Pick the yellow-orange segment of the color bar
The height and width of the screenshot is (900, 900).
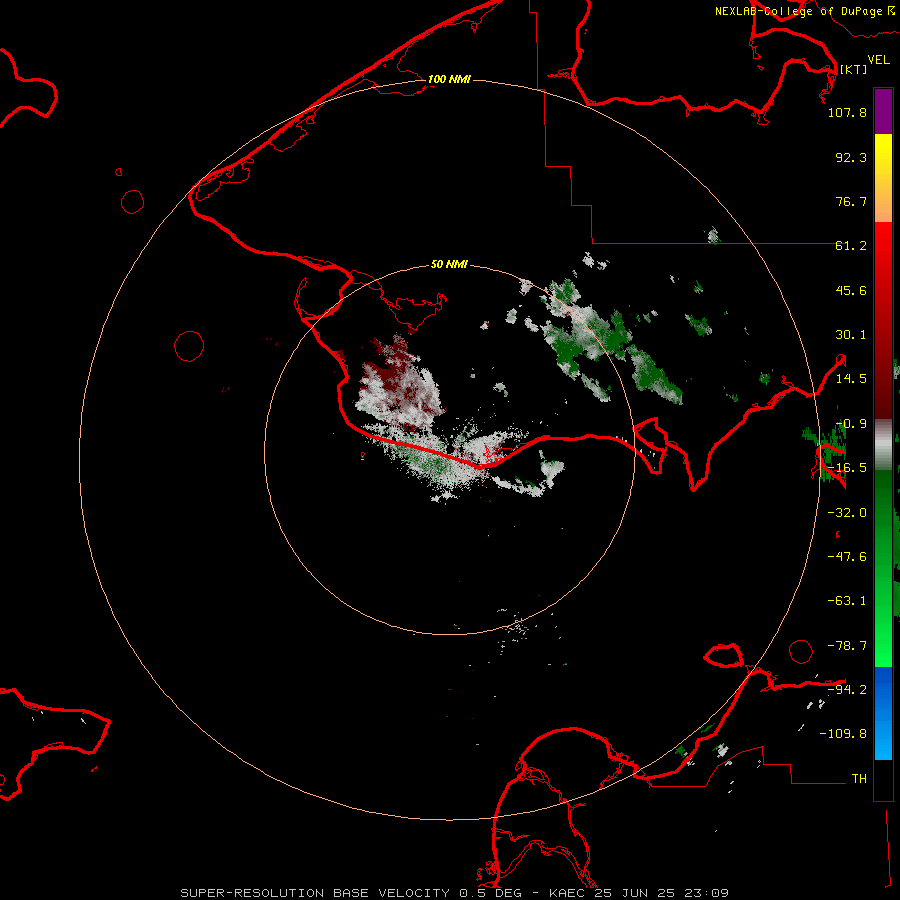click(x=883, y=178)
